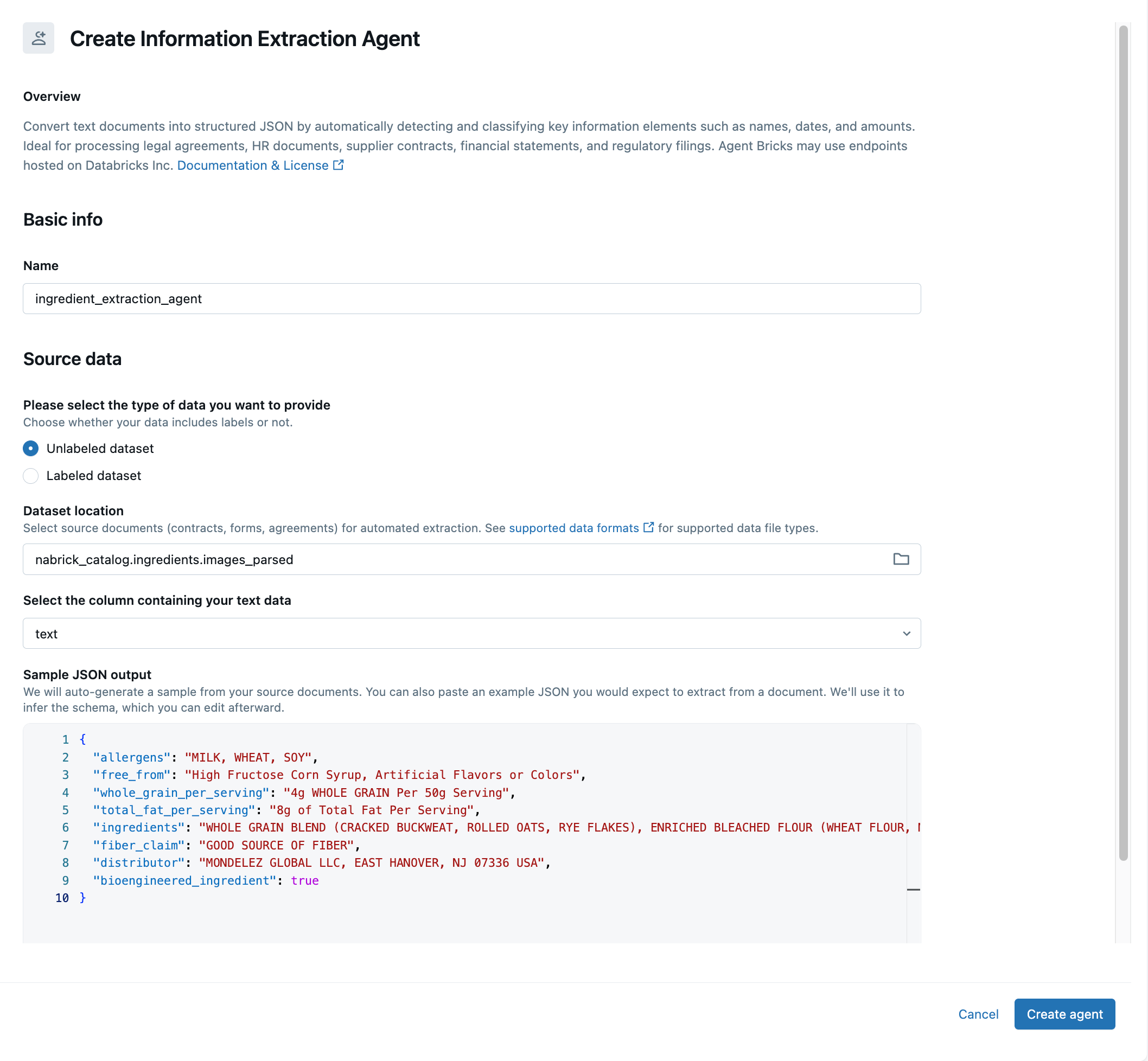Click the external-link icon after supported data formats
Screen dimensions: 1148x1061
tap(648, 527)
